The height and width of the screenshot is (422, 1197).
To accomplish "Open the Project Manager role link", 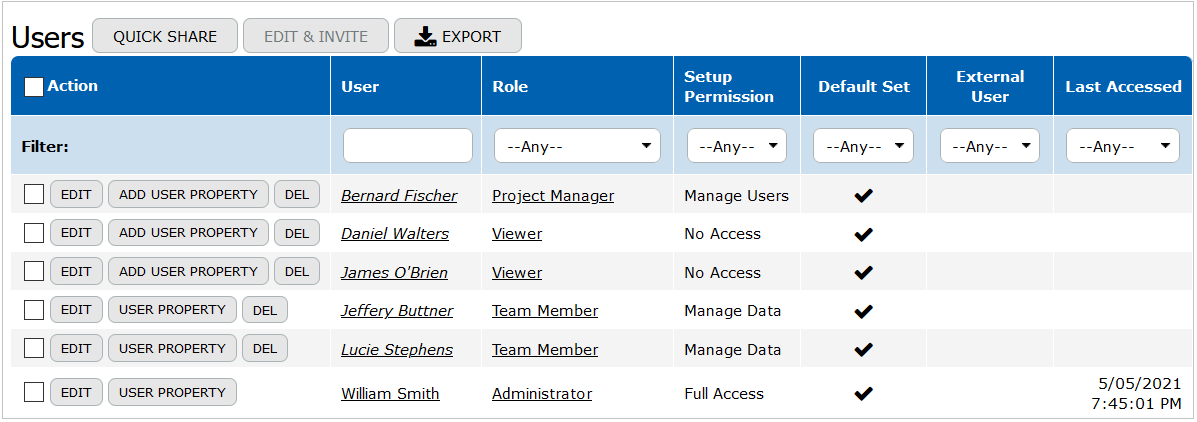I will [553, 196].
